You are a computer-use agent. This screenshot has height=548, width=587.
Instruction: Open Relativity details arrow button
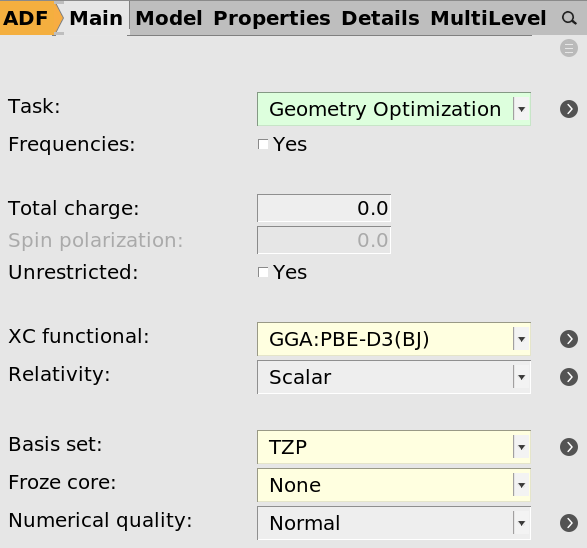point(569,377)
